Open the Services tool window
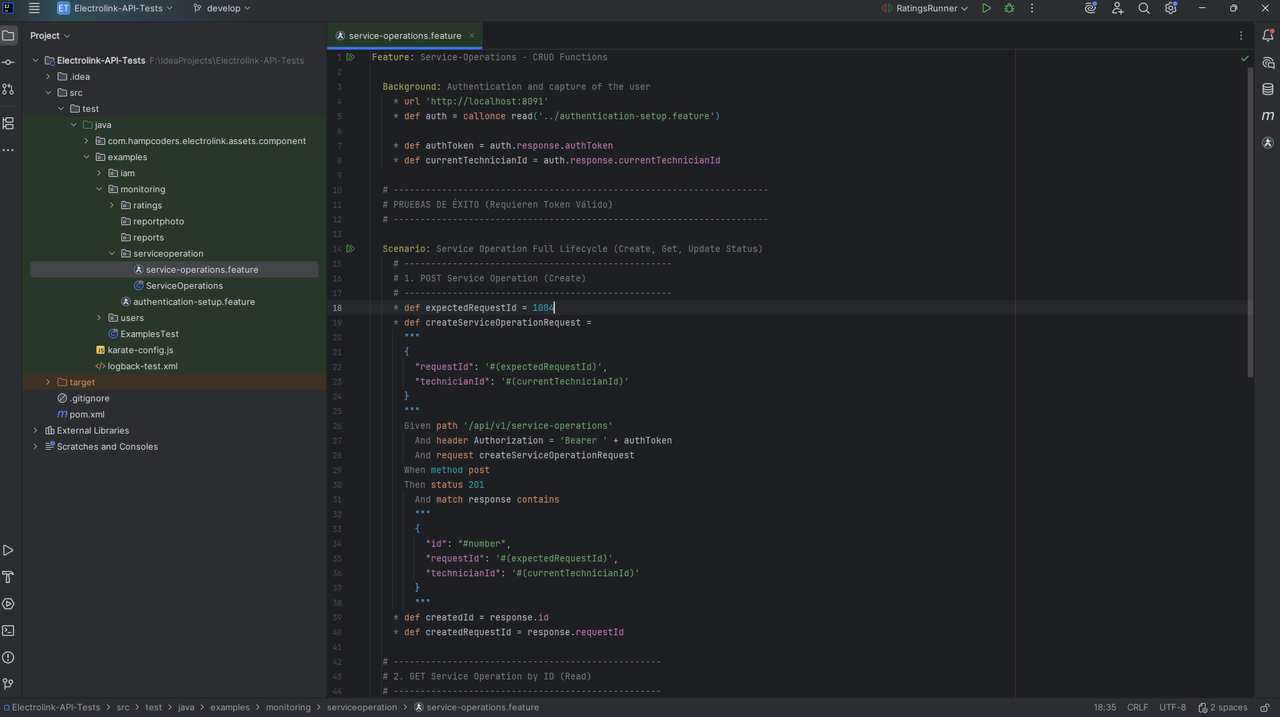 [x=8, y=604]
